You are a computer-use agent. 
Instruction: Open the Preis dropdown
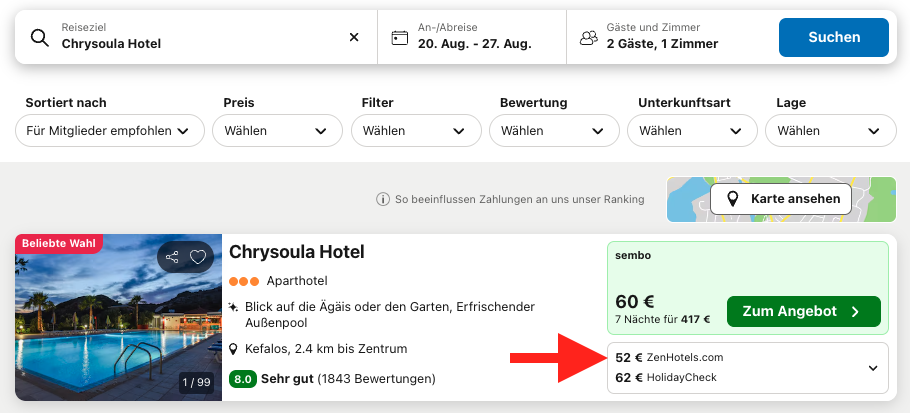[x=277, y=131]
